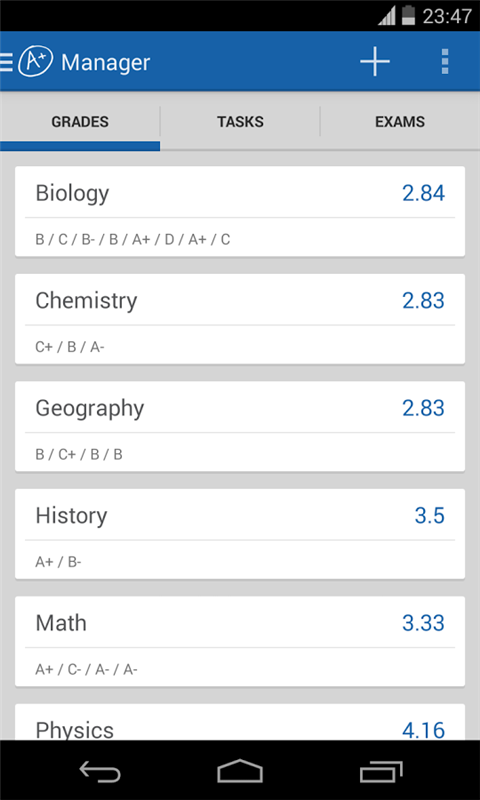Open the History subject card

point(240,534)
